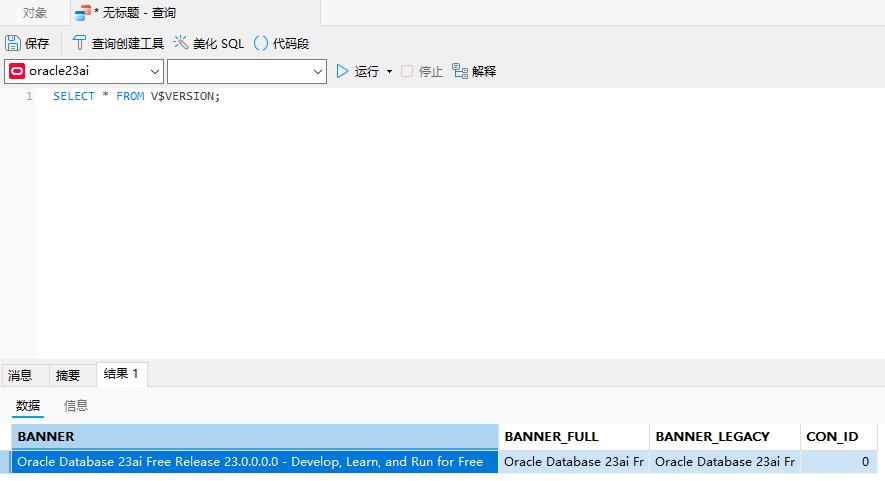Image resolution: width=885 pixels, height=481 pixels.
Task: Expand the Run (运行) options arrow
Action: pos(389,72)
